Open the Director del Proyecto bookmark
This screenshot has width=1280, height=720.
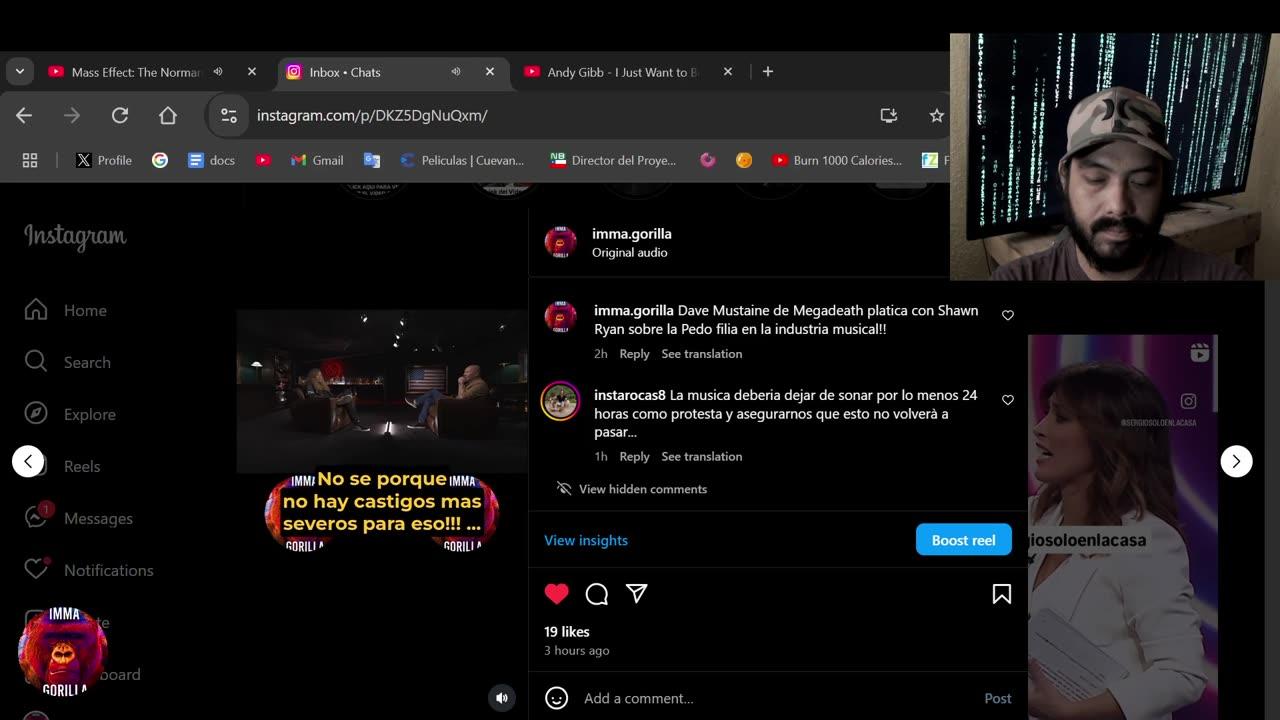pos(613,160)
